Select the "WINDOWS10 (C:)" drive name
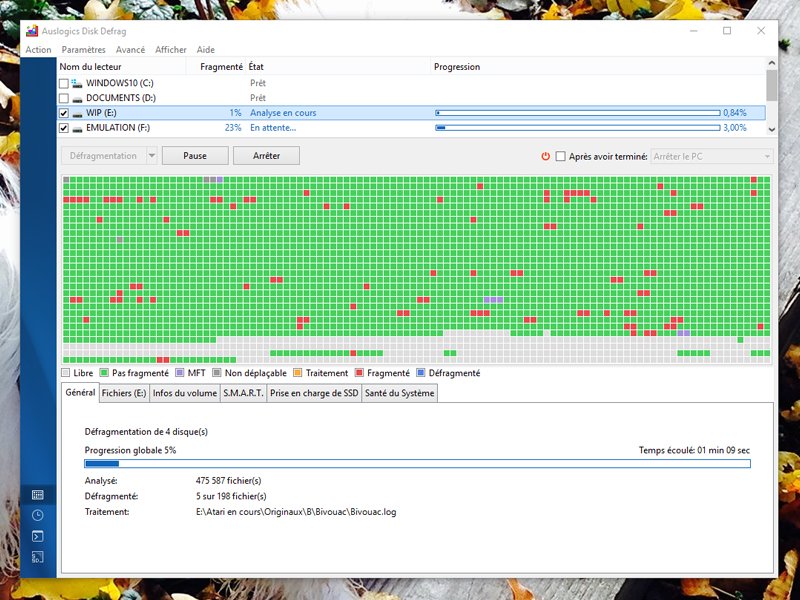The image size is (800, 600). 120,83
